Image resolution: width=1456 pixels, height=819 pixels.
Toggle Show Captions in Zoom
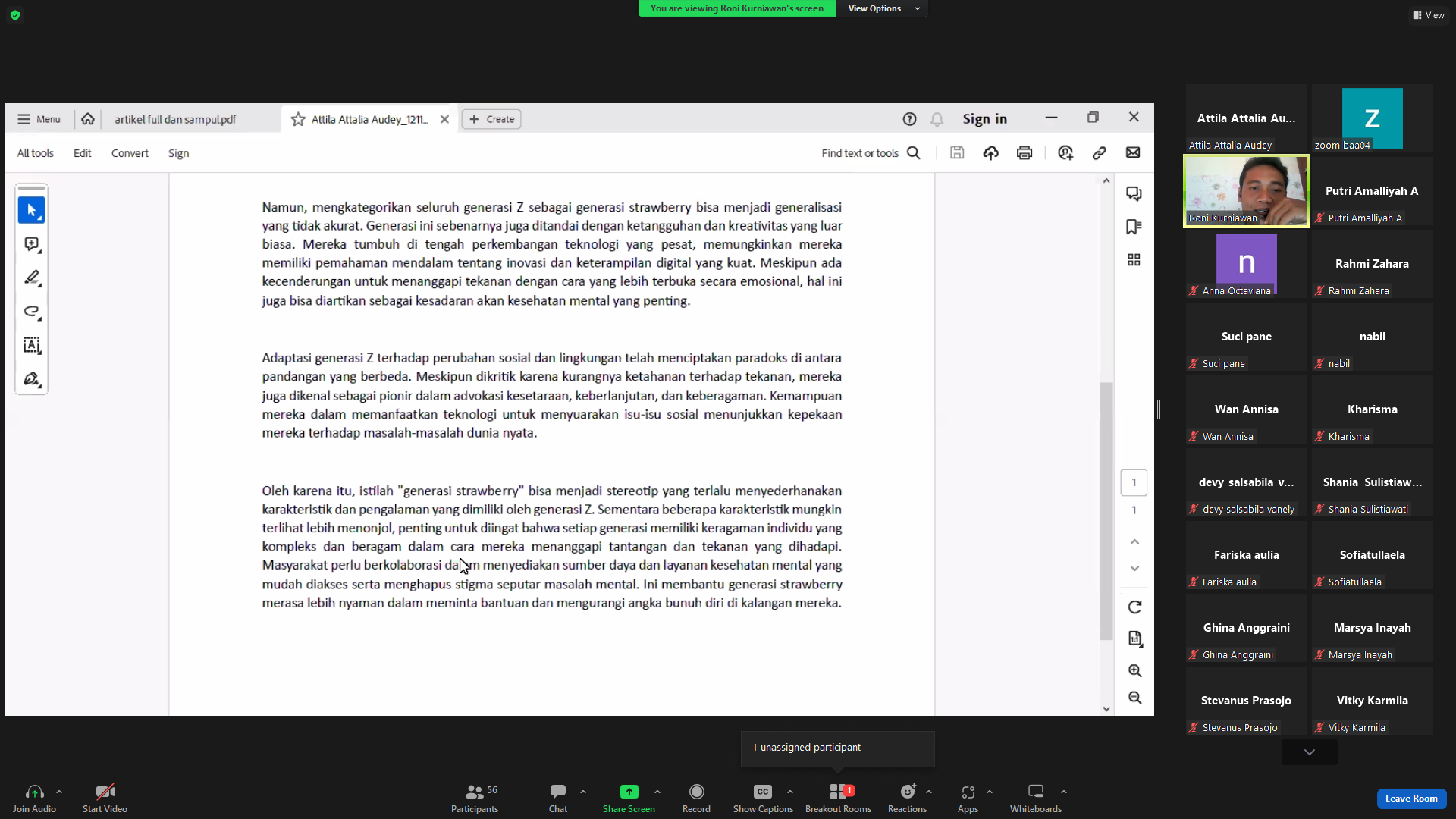tap(763, 799)
